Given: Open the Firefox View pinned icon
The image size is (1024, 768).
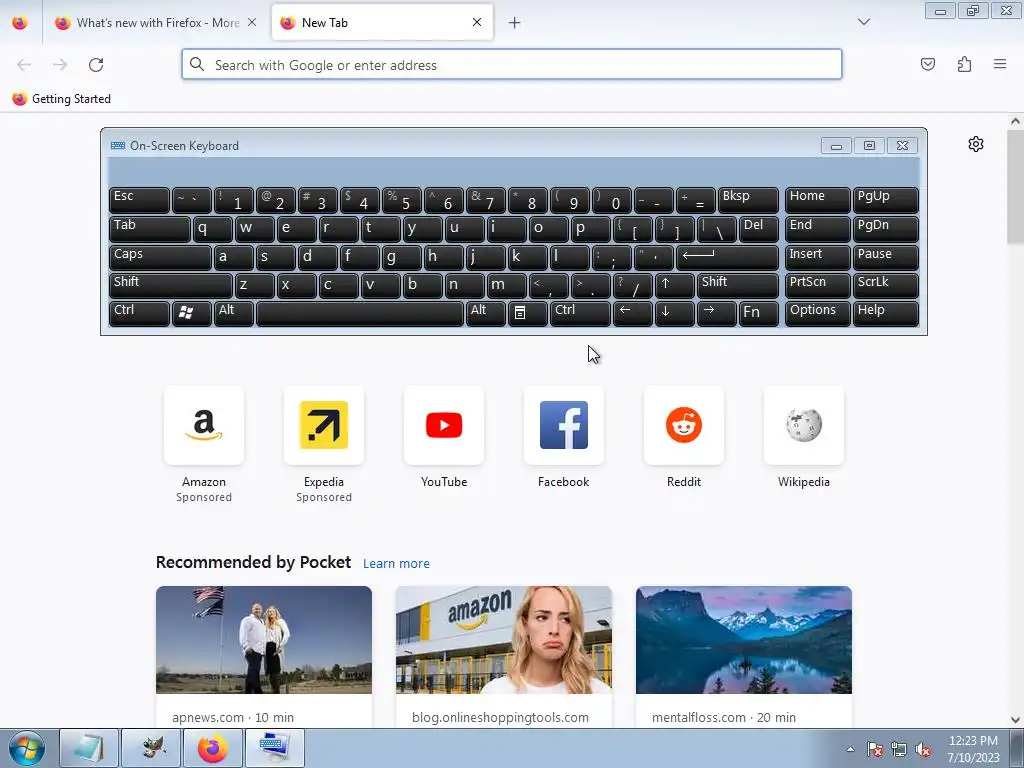Looking at the screenshot, I should tap(20, 23).
